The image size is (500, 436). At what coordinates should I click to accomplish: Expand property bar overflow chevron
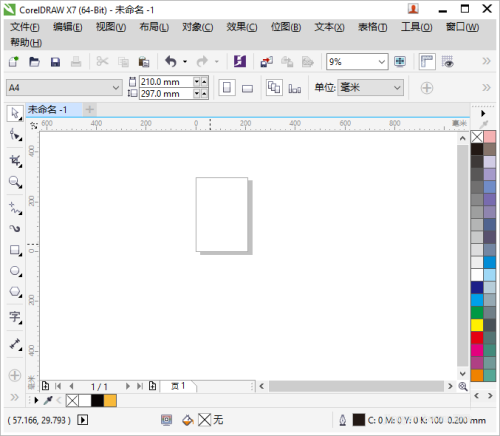coord(486,88)
